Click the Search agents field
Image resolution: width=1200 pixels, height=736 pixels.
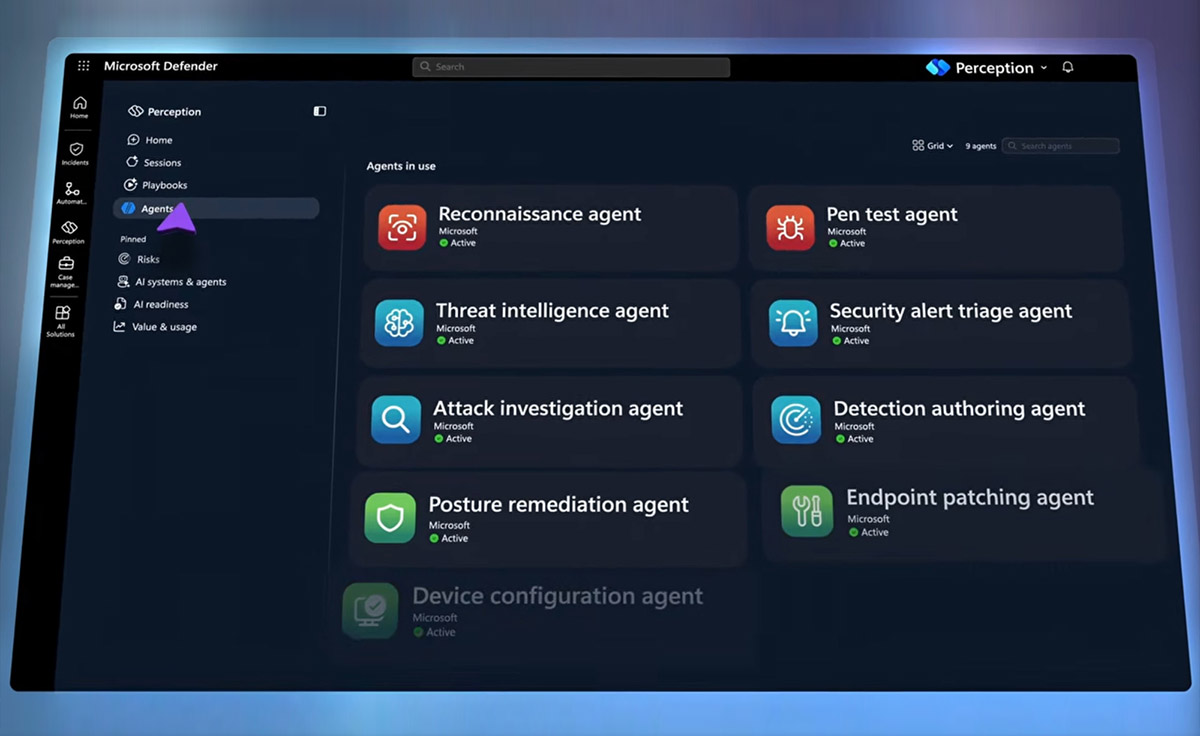click(1060, 146)
